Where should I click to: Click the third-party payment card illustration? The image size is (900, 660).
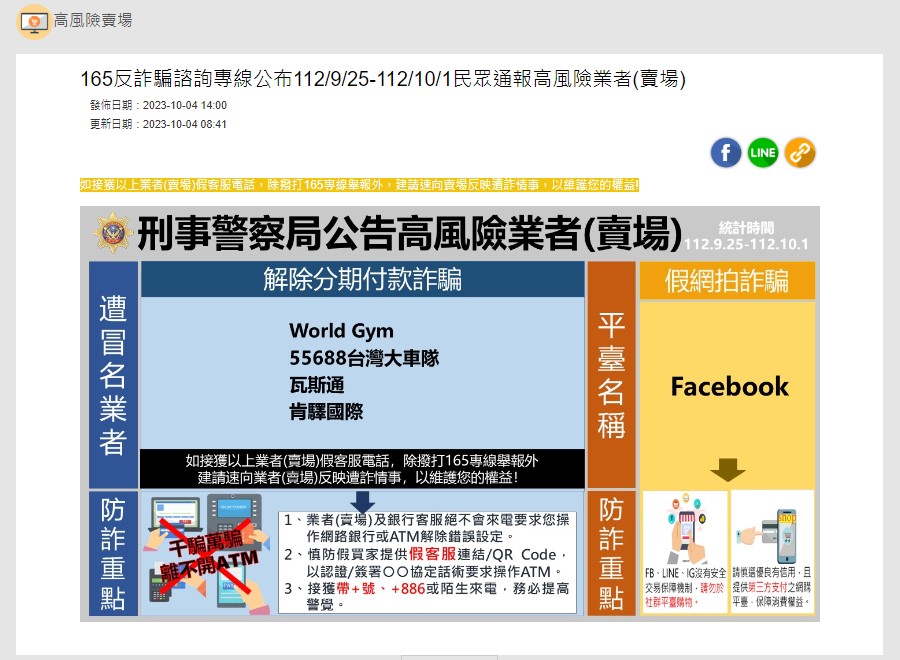(x=772, y=528)
